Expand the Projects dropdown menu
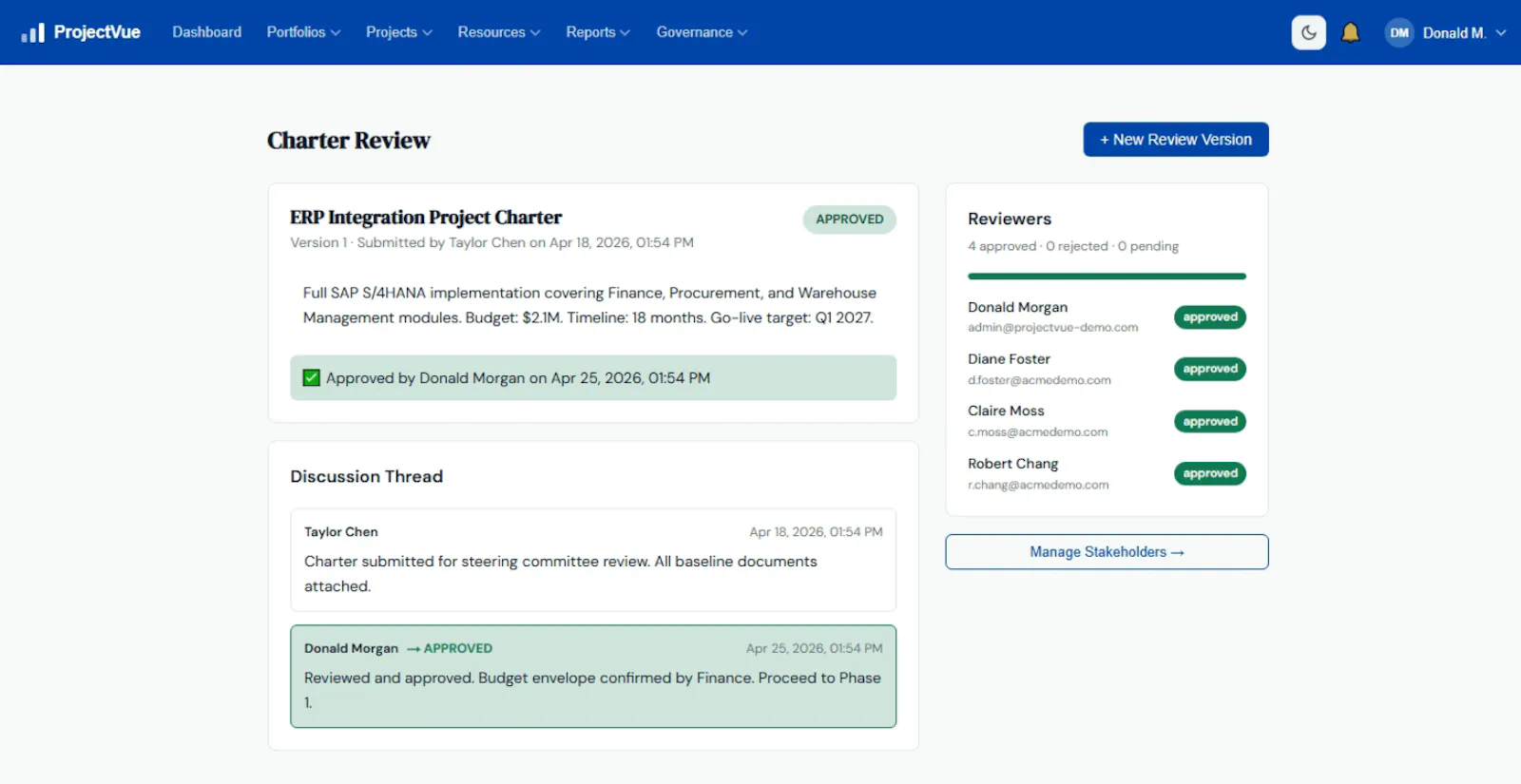Viewport: 1521px width, 784px height. click(399, 32)
